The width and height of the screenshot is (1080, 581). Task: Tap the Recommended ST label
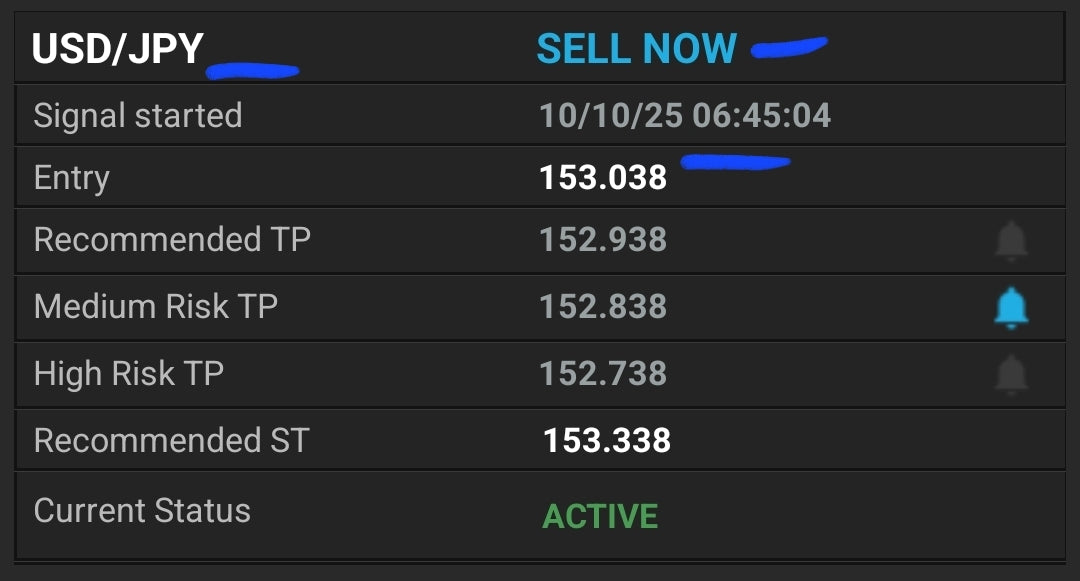tap(171, 441)
